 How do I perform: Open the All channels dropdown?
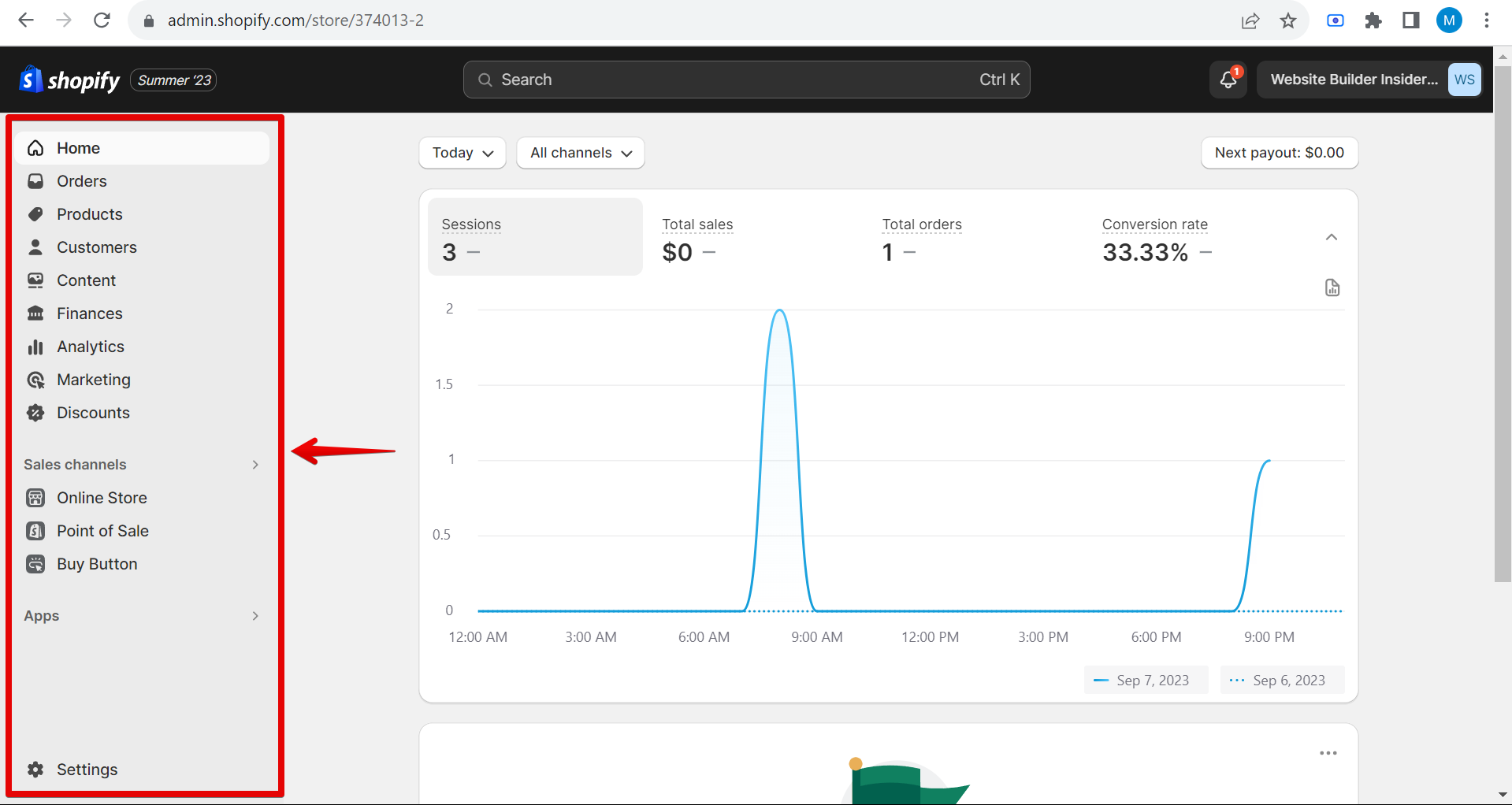(x=581, y=153)
